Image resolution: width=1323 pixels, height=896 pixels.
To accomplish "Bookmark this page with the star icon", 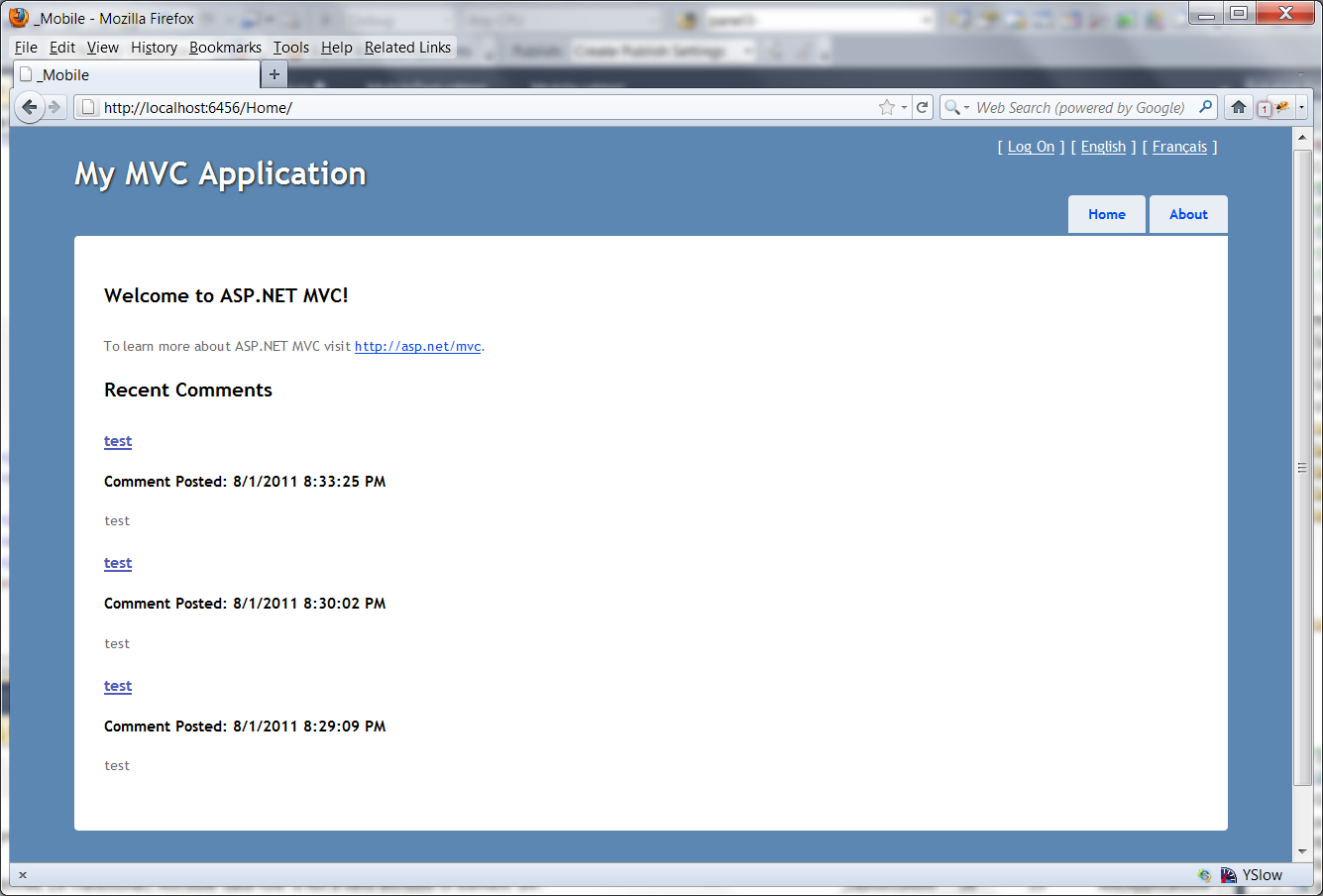I will (x=886, y=107).
